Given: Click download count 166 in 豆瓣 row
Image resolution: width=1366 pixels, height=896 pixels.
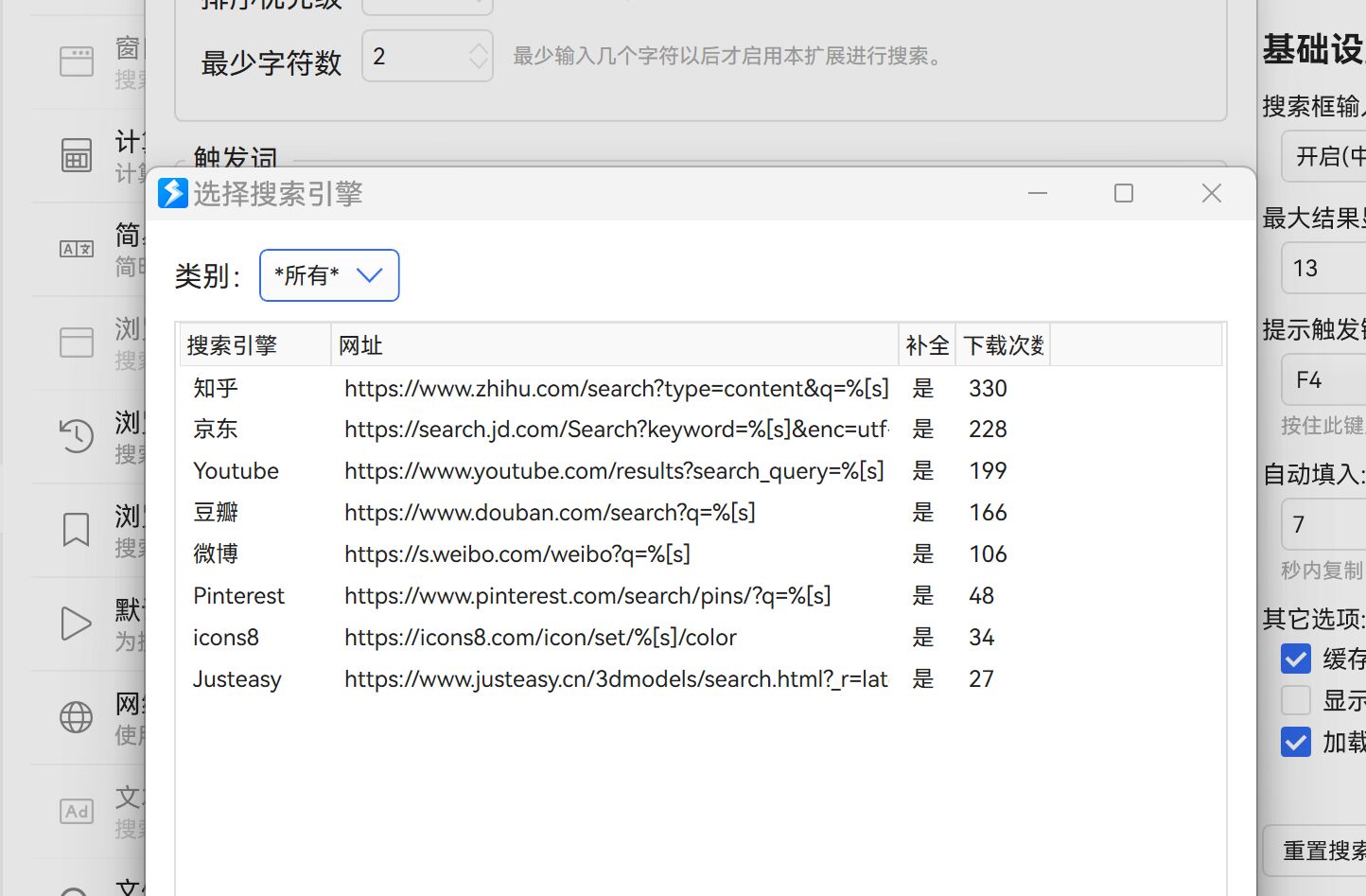Looking at the screenshot, I should coord(988,513).
